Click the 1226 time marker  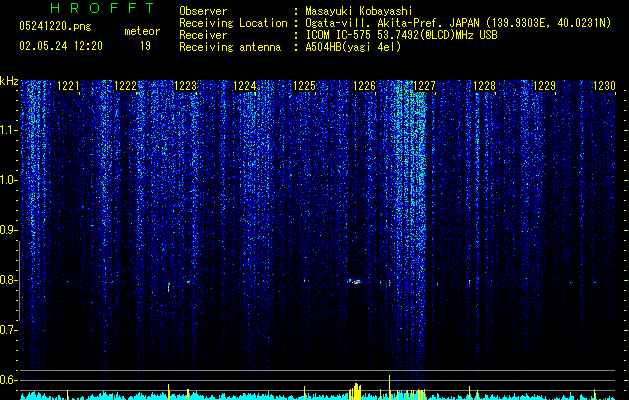364,86
